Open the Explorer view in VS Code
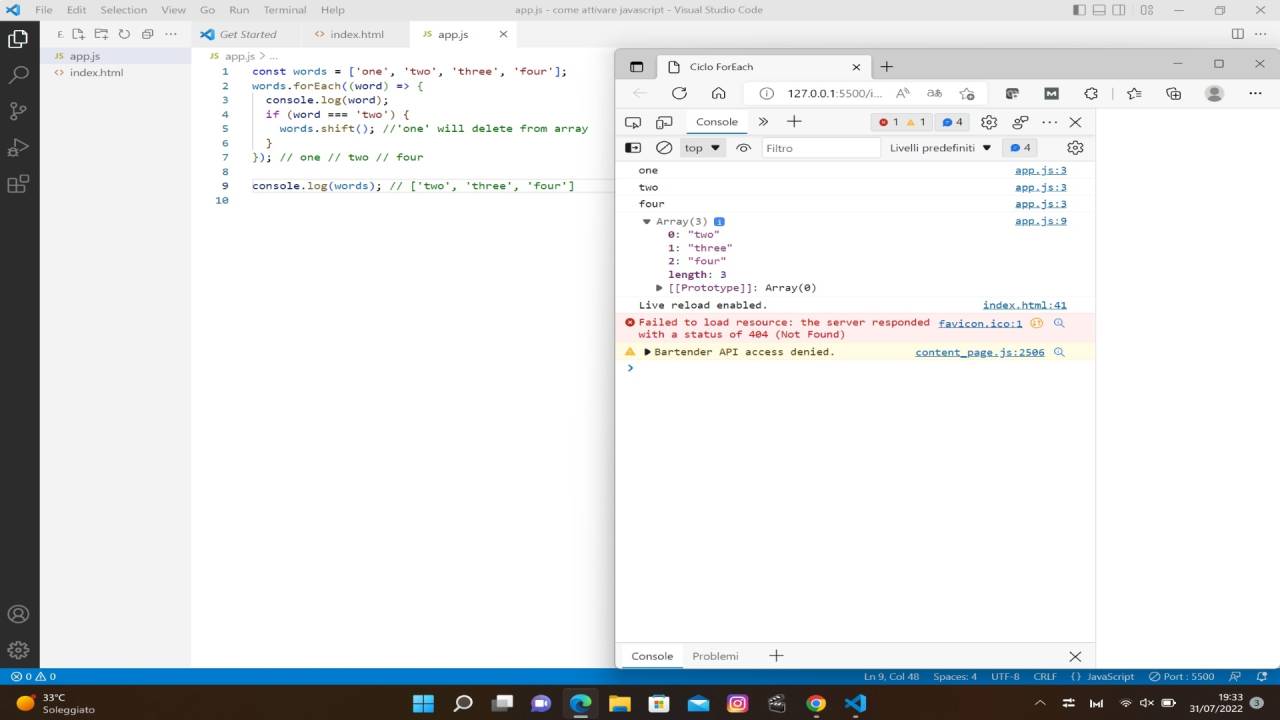Screen dimensions: 1280x720 tap(17, 39)
